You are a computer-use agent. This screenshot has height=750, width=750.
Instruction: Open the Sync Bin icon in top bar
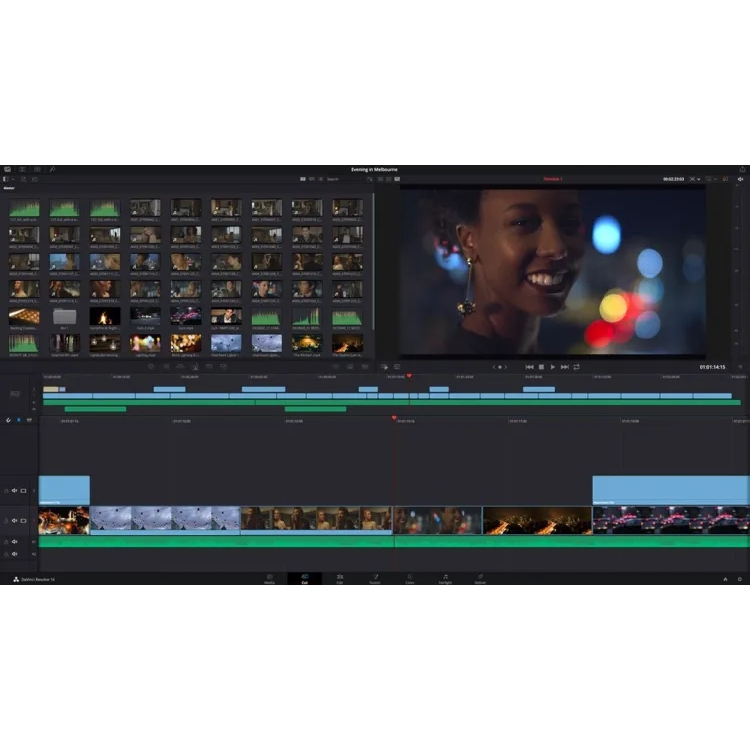point(22,169)
